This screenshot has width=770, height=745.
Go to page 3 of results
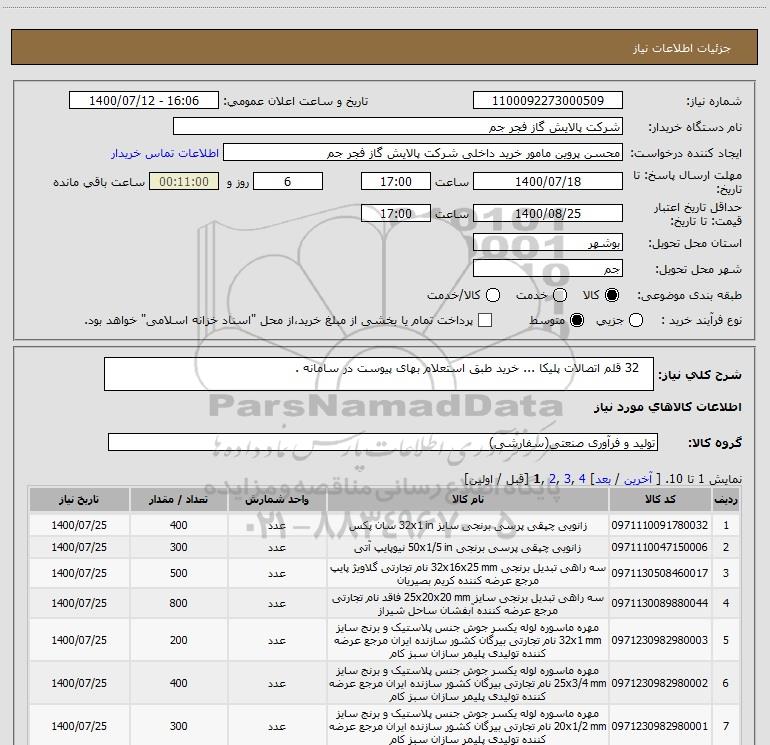[567, 479]
